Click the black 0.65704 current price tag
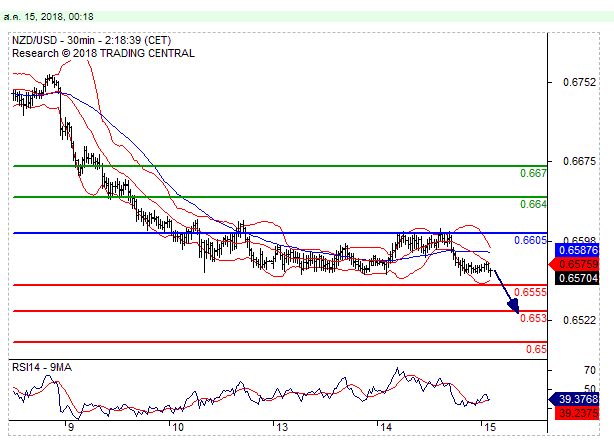 [577, 278]
